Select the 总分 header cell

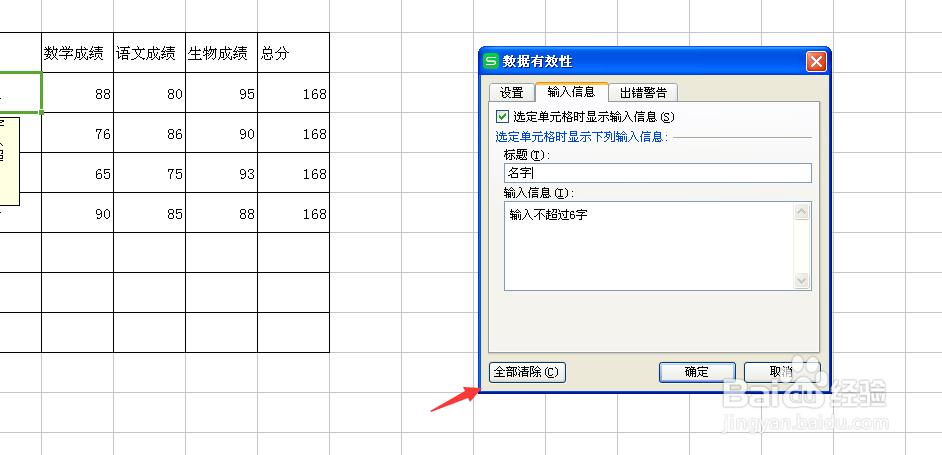coord(294,53)
